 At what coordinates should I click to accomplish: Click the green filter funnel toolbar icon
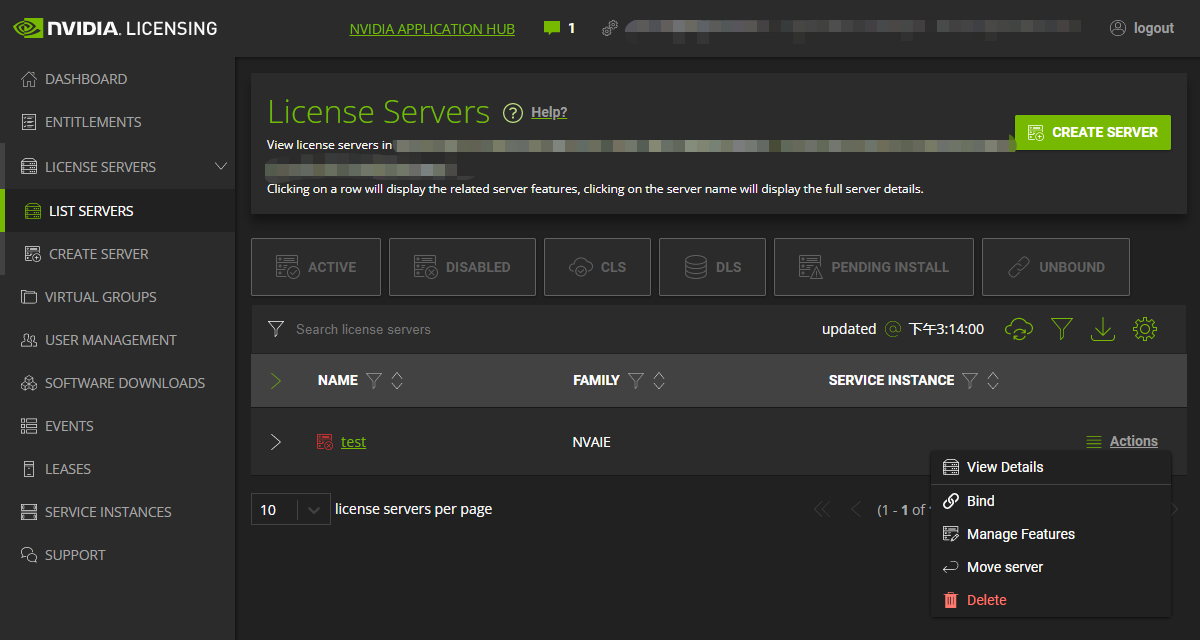click(1062, 329)
